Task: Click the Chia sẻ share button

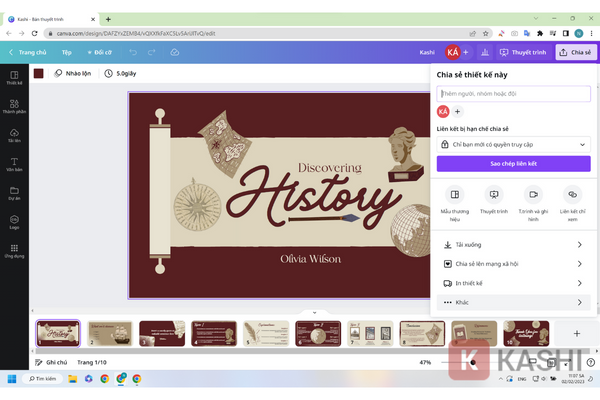Action: (x=577, y=52)
